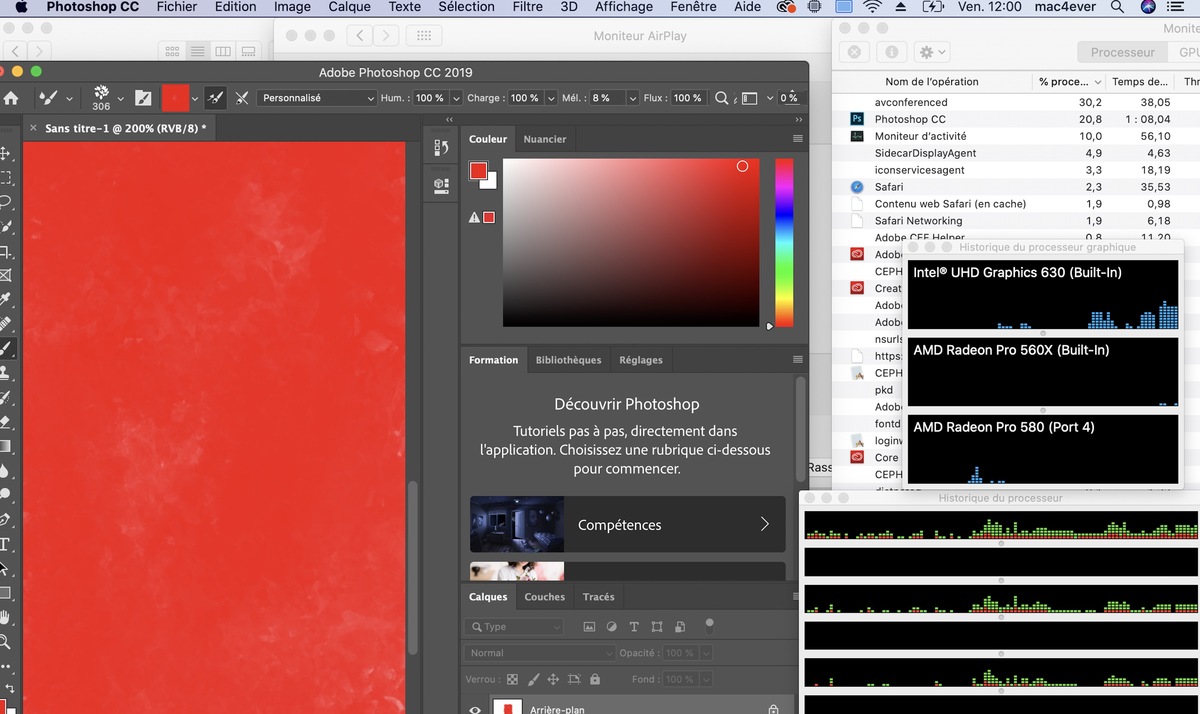The width and height of the screenshot is (1200, 714).
Task: Click the Flux 100 % input field
Action: tap(687, 98)
